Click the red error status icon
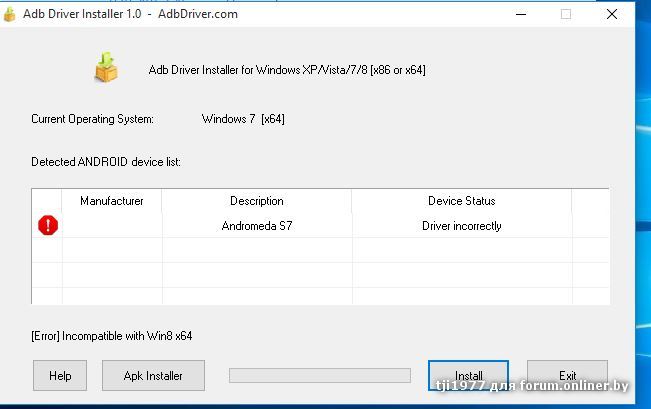The height and width of the screenshot is (409, 651). tap(48, 226)
